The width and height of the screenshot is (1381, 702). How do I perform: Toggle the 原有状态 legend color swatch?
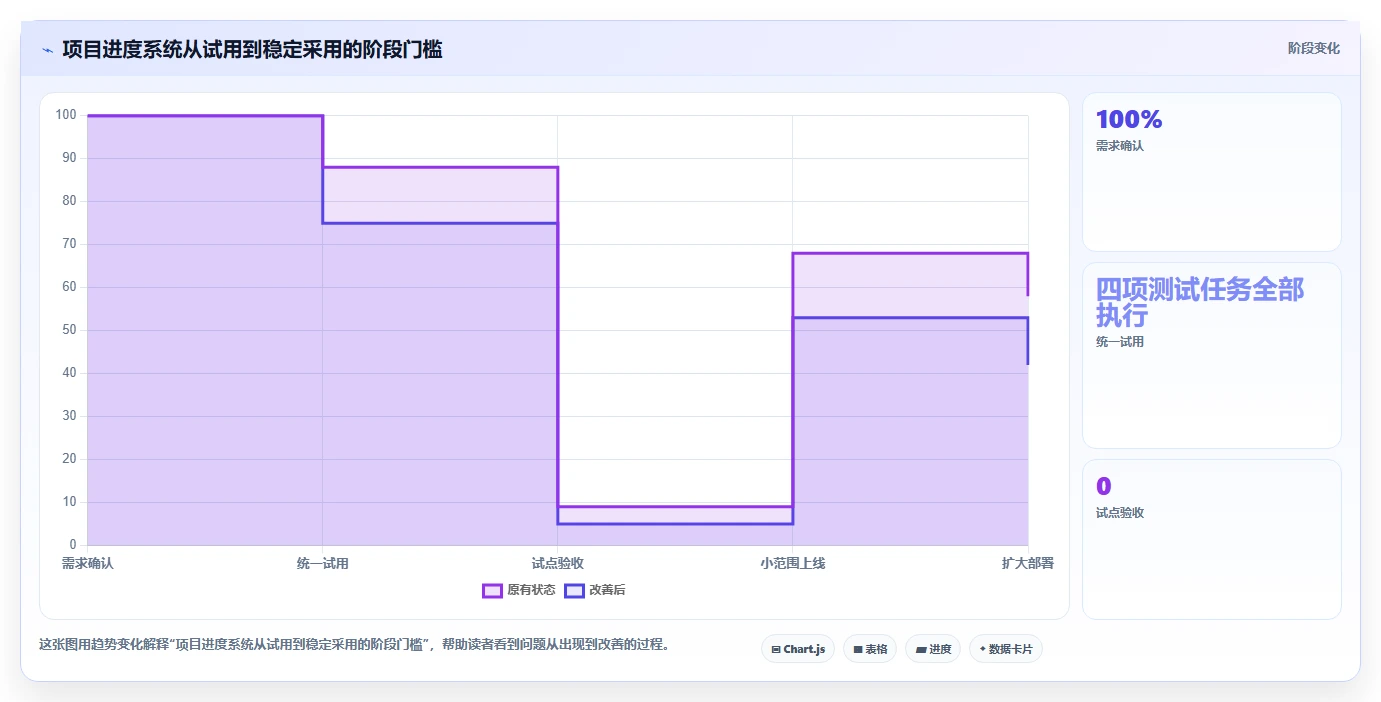pyautogui.click(x=492, y=590)
